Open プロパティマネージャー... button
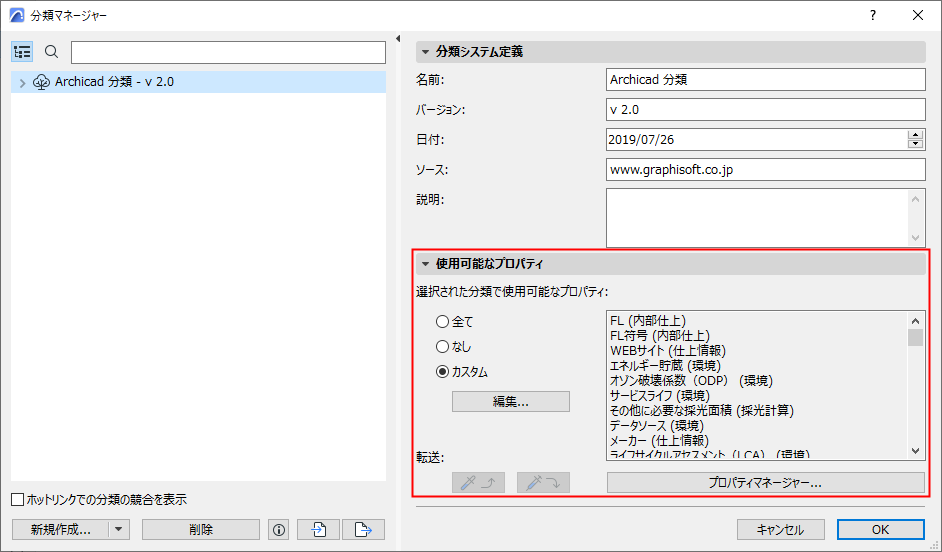Viewport: 942px width, 552px height. [765, 482]
